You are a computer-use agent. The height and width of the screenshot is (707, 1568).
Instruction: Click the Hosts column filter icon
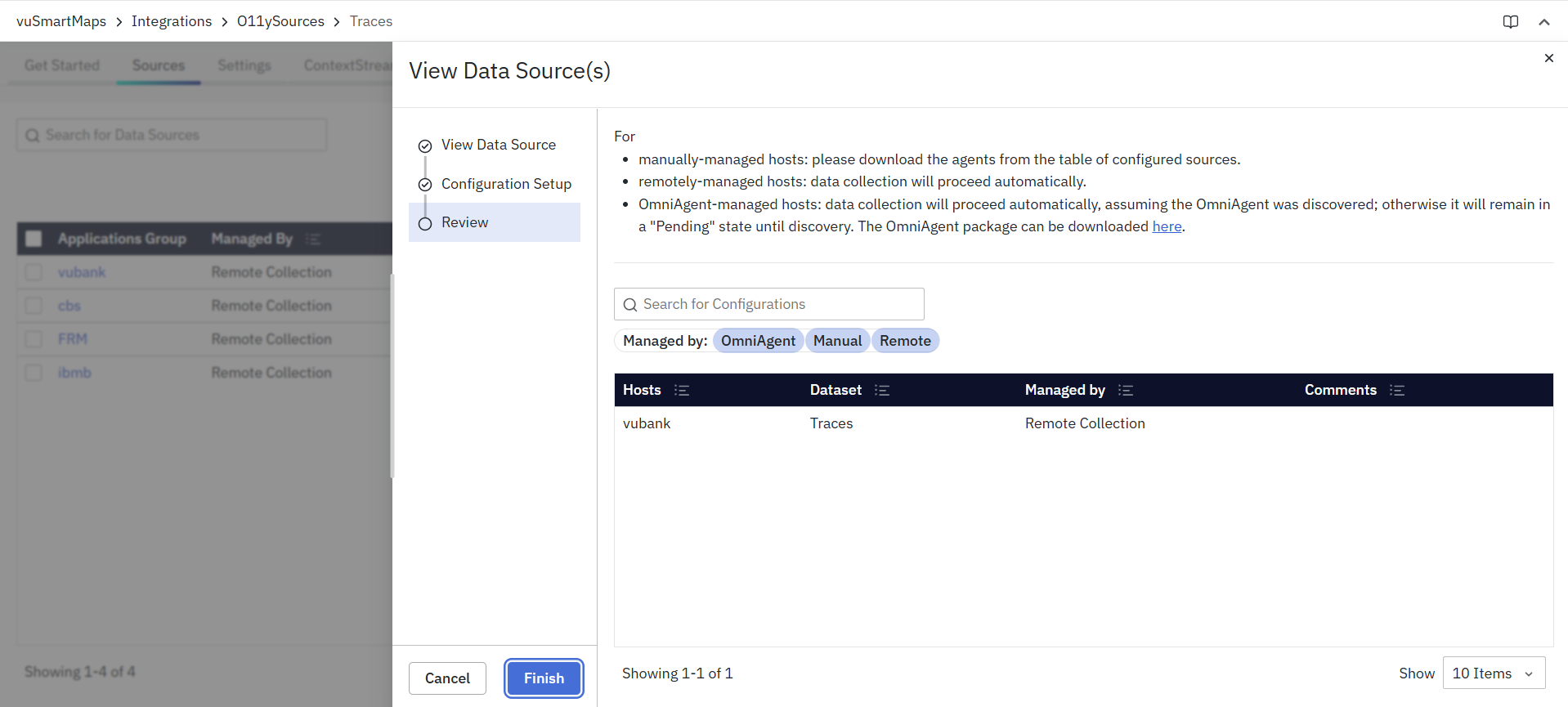(x=682, y=391)
